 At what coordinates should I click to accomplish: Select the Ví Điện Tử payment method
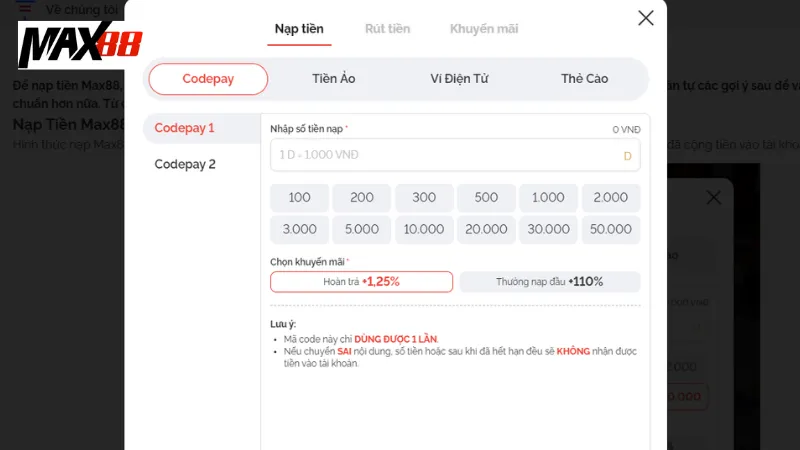(x=459, y=79)
